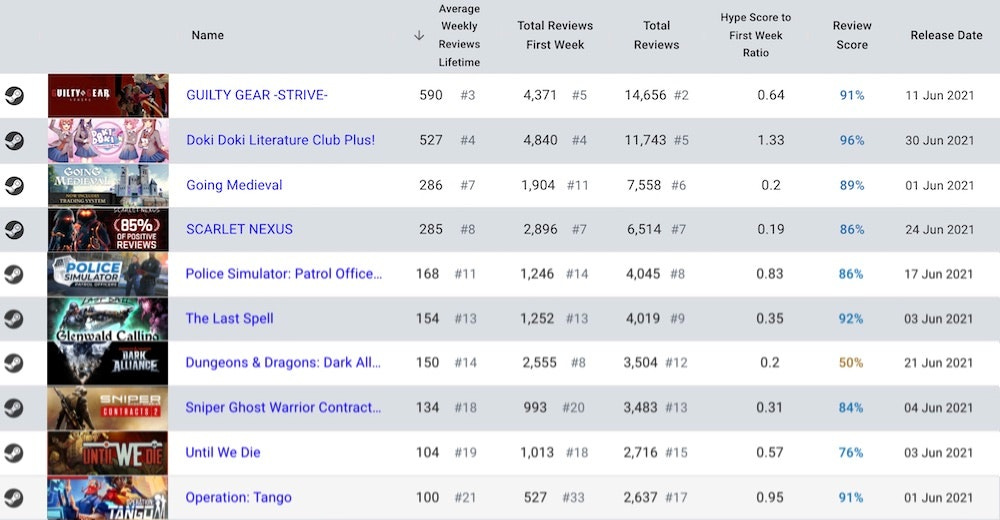Open the SCARLET NEXUS link
The height and width of the screenshot is (520, 1000).
[239, 229]
